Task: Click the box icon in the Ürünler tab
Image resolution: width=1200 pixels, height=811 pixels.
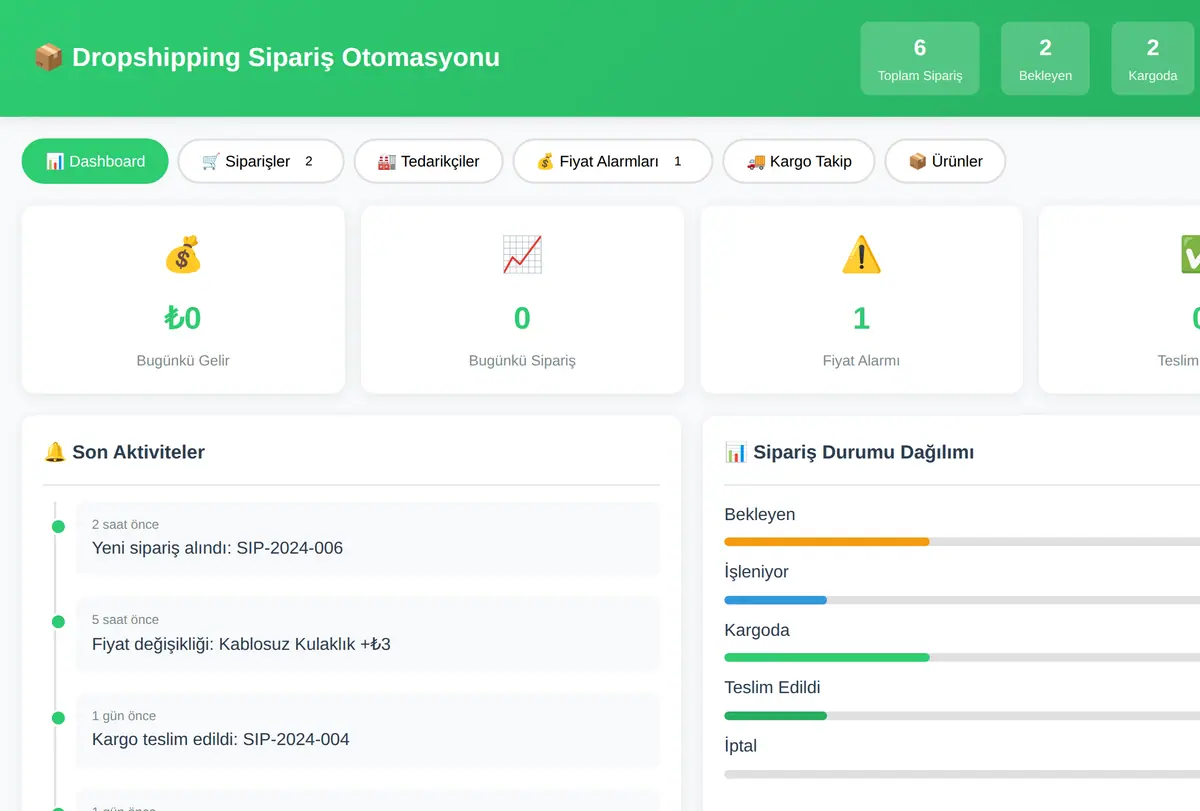Action: (918, 161)
